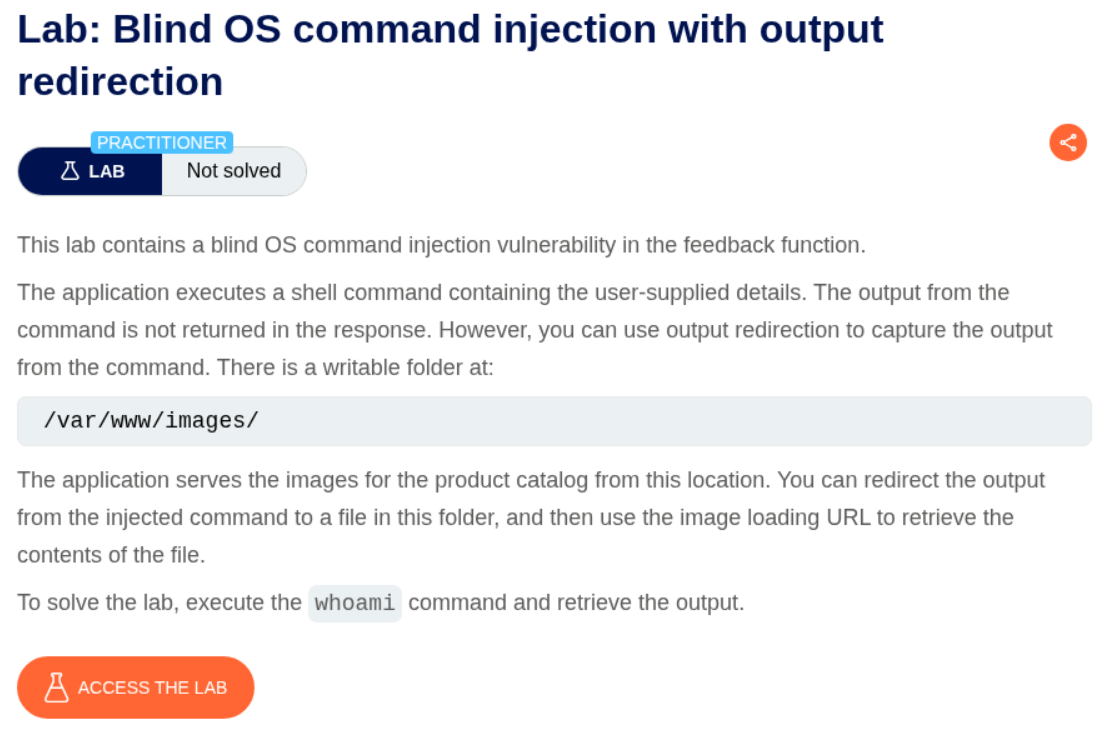1111x741 pixels.
Task: Select the PRACTITIONER difficulty tag
Action: pyautogui.click(x=162, y=142)
